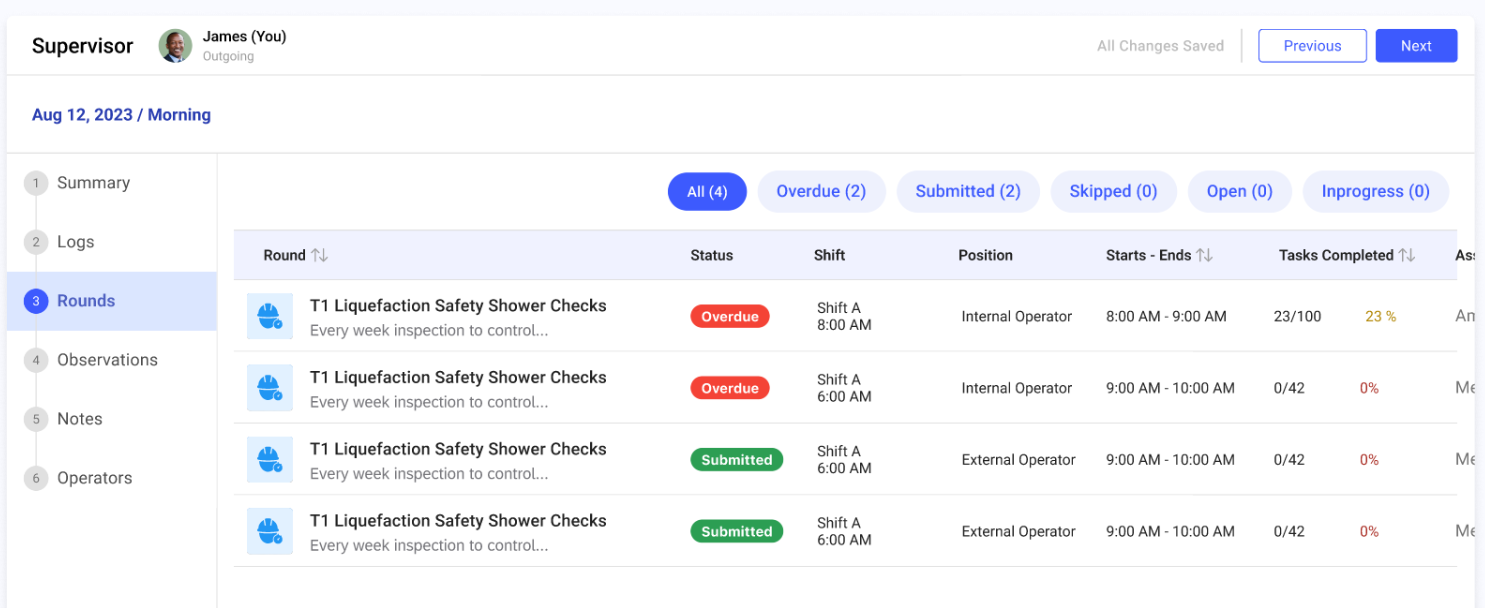Image resolution: width=1485 pixels, height=608 pixels.
Task: Select the All (4) filter chip
Action: [707, 191]
